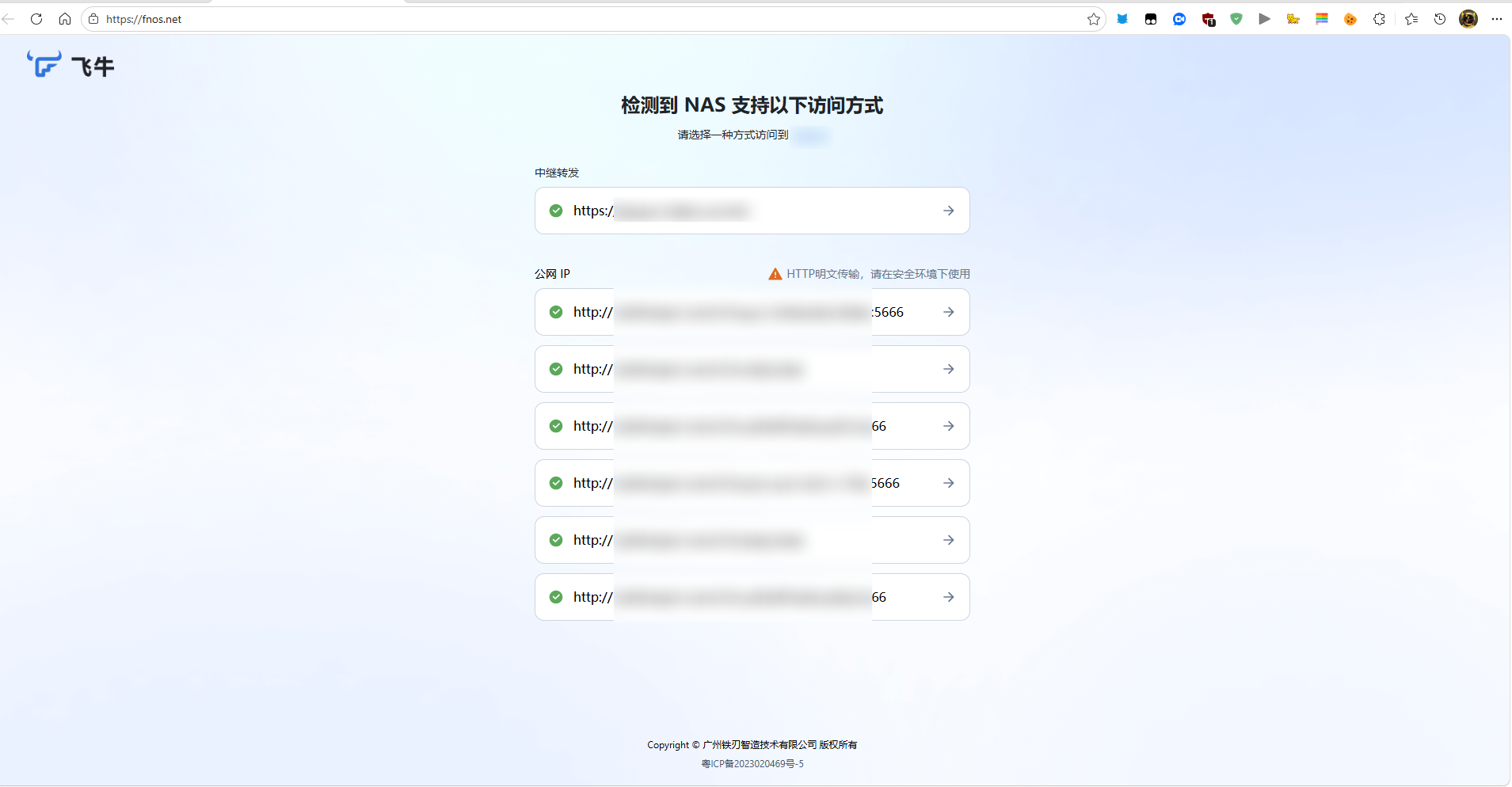Viewport: 1512px width, 787px height.
Task: Open the browser home page
Action: pos(65,19)
